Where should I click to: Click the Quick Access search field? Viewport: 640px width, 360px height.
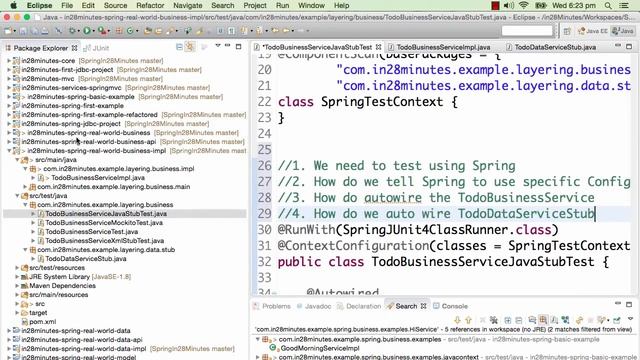point(527,31)
